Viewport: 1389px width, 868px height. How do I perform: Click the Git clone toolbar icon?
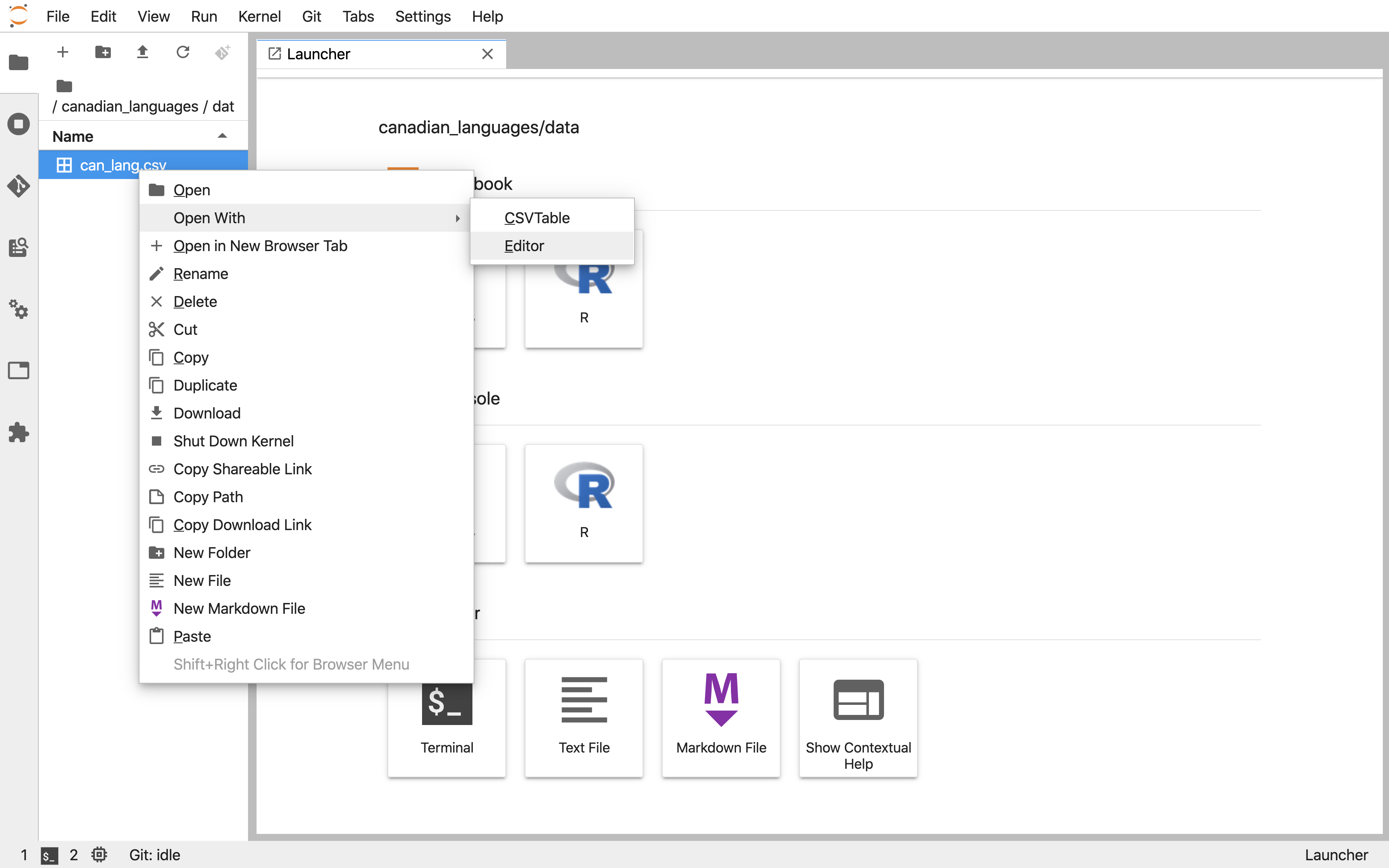tap(223, 52)
